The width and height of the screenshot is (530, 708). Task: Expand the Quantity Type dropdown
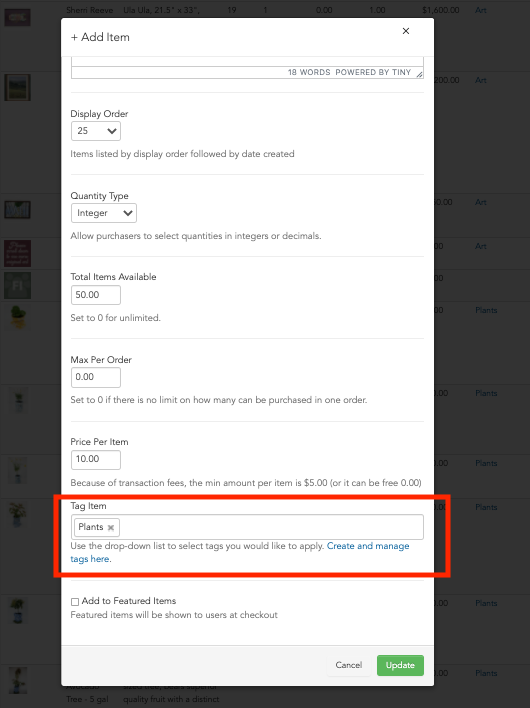pos(103,213)
